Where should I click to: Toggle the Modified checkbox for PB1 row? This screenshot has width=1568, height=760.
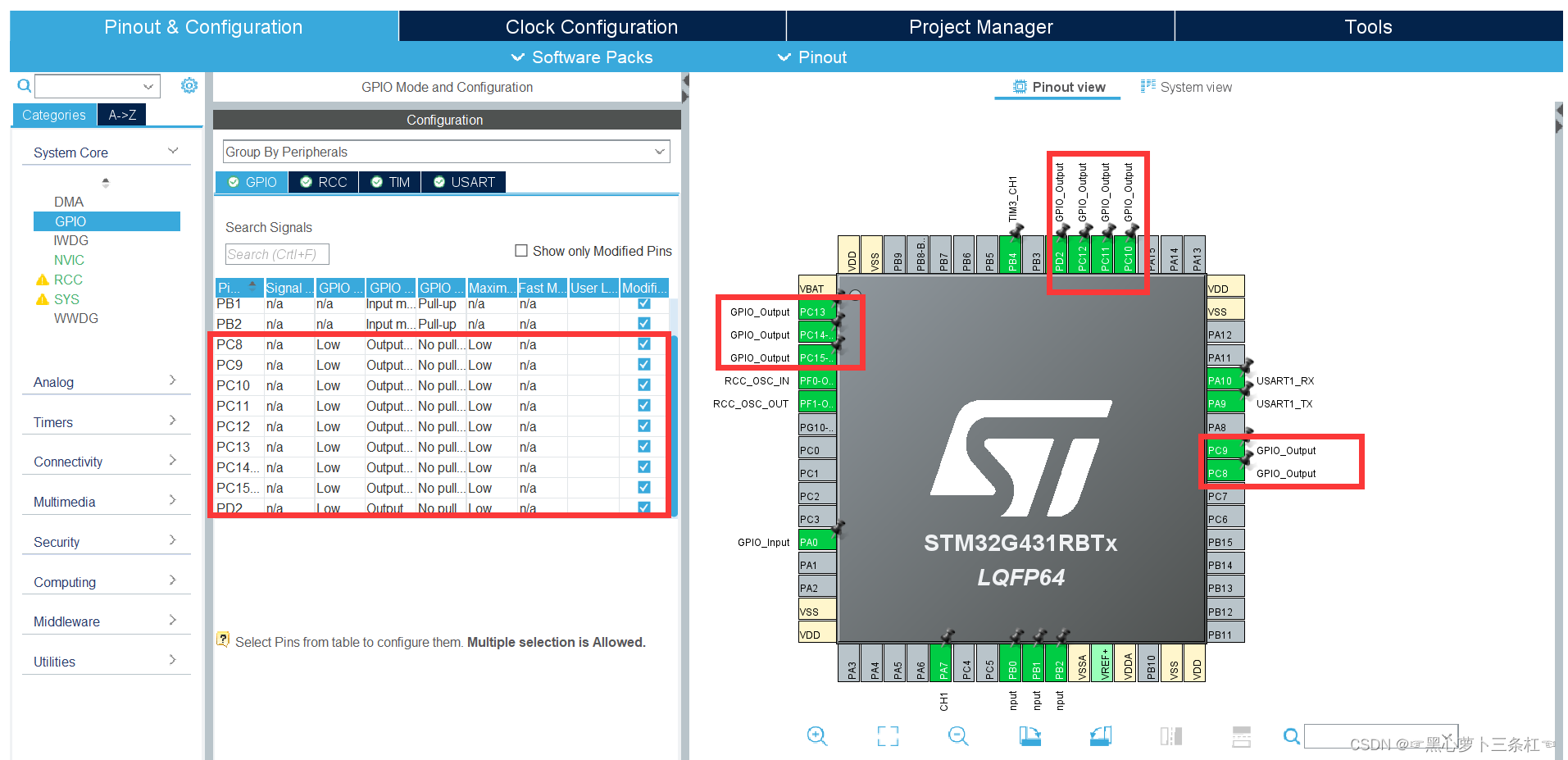[x=644, y=303]
